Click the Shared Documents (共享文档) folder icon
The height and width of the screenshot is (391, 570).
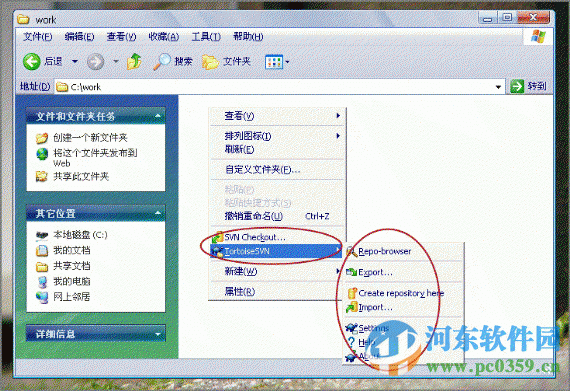[42, 266]
